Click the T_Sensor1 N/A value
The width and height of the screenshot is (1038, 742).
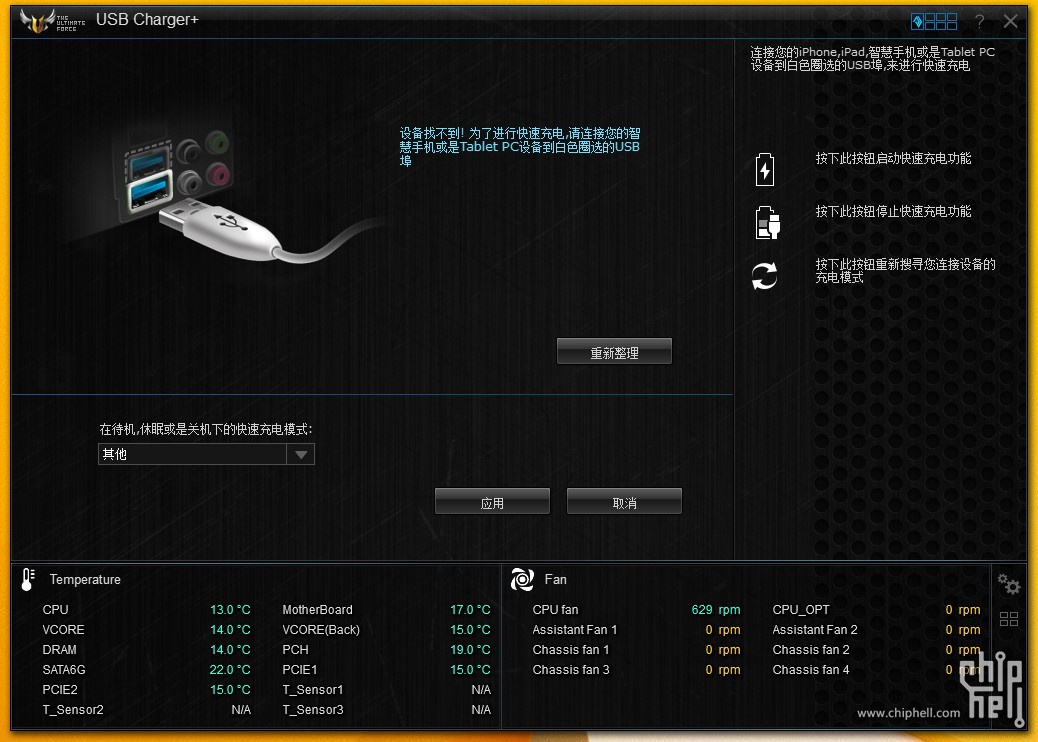481,689
